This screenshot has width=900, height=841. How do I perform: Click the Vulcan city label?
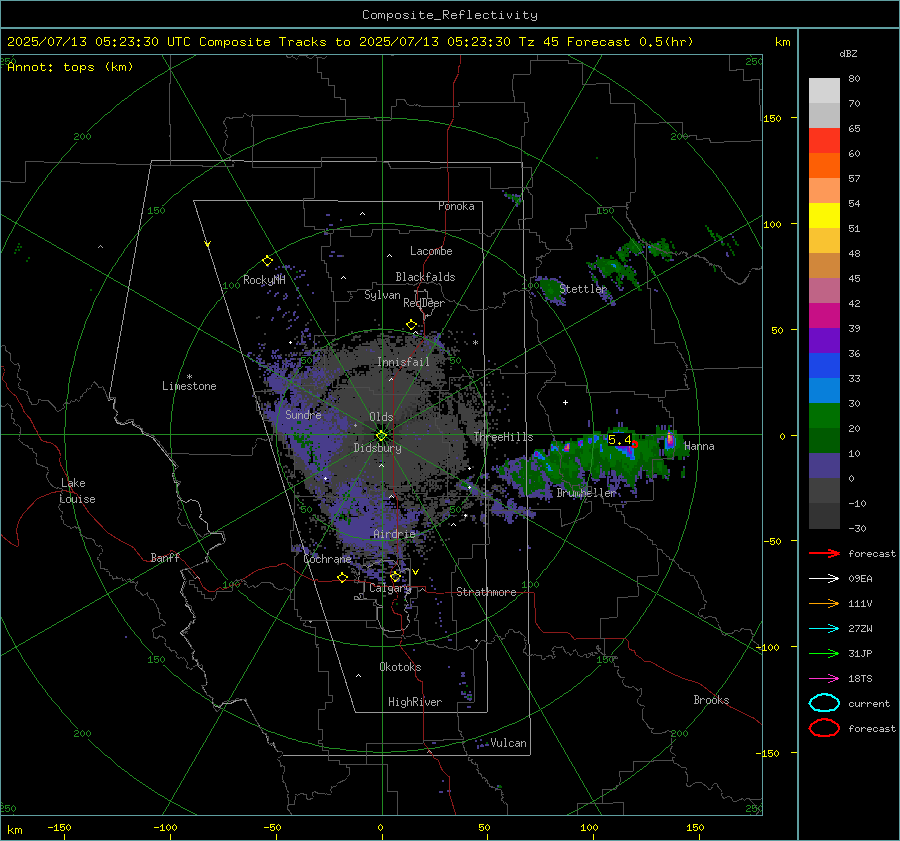click(509, 743)
